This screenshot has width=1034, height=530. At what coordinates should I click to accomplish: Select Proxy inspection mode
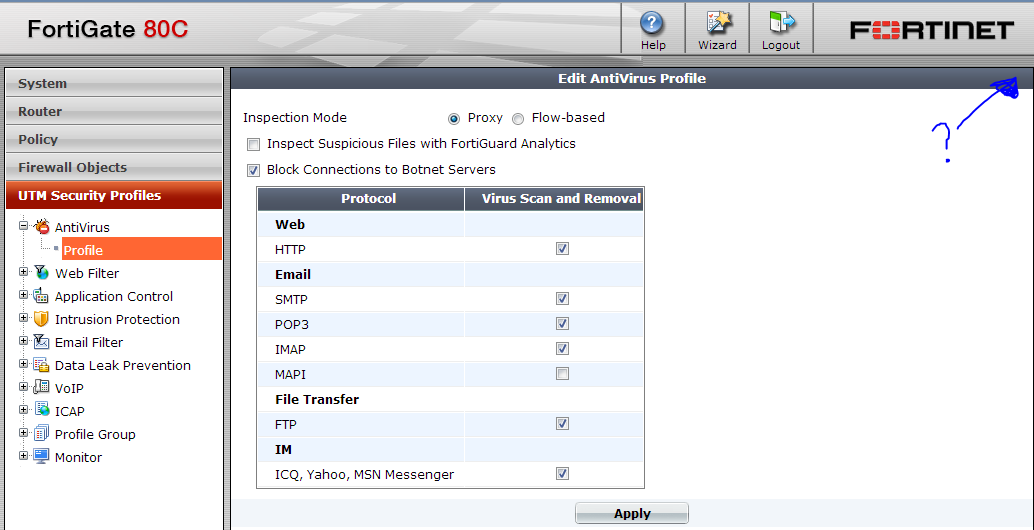coord(453,119)
